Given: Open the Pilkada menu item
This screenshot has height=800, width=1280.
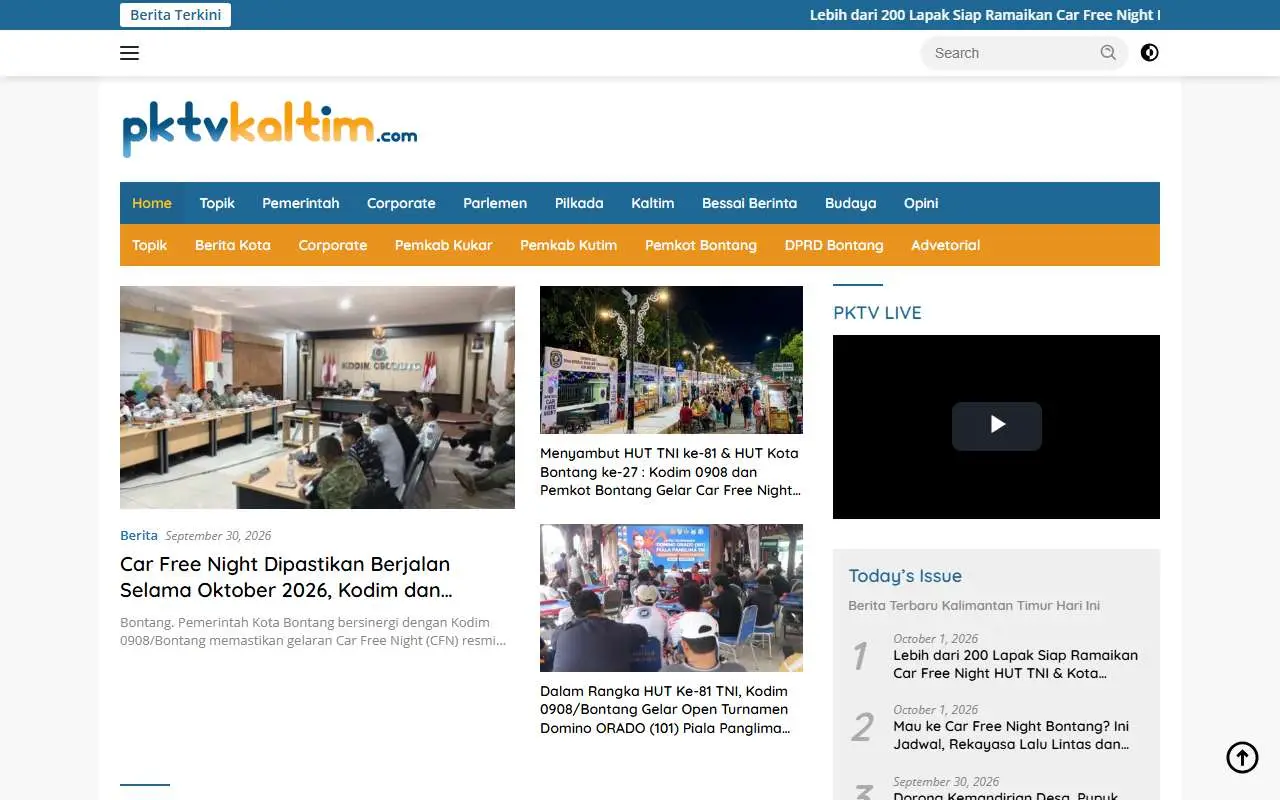Looking at the screenshot, I should 579,203.
